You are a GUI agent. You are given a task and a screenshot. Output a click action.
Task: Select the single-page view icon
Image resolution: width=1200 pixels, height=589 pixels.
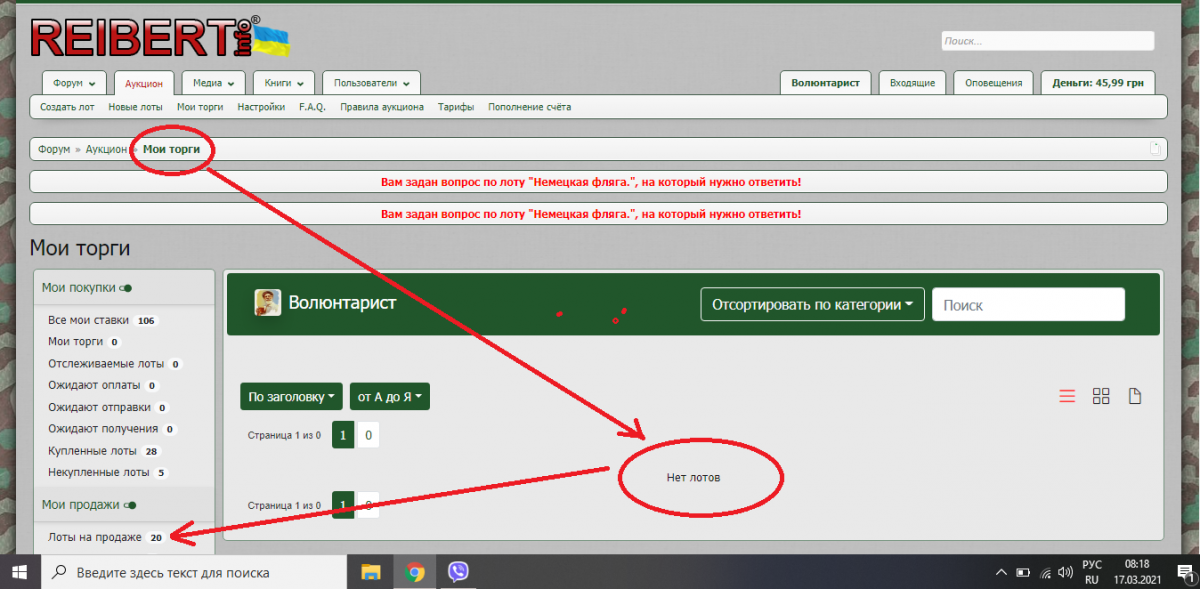point(1135,396)
